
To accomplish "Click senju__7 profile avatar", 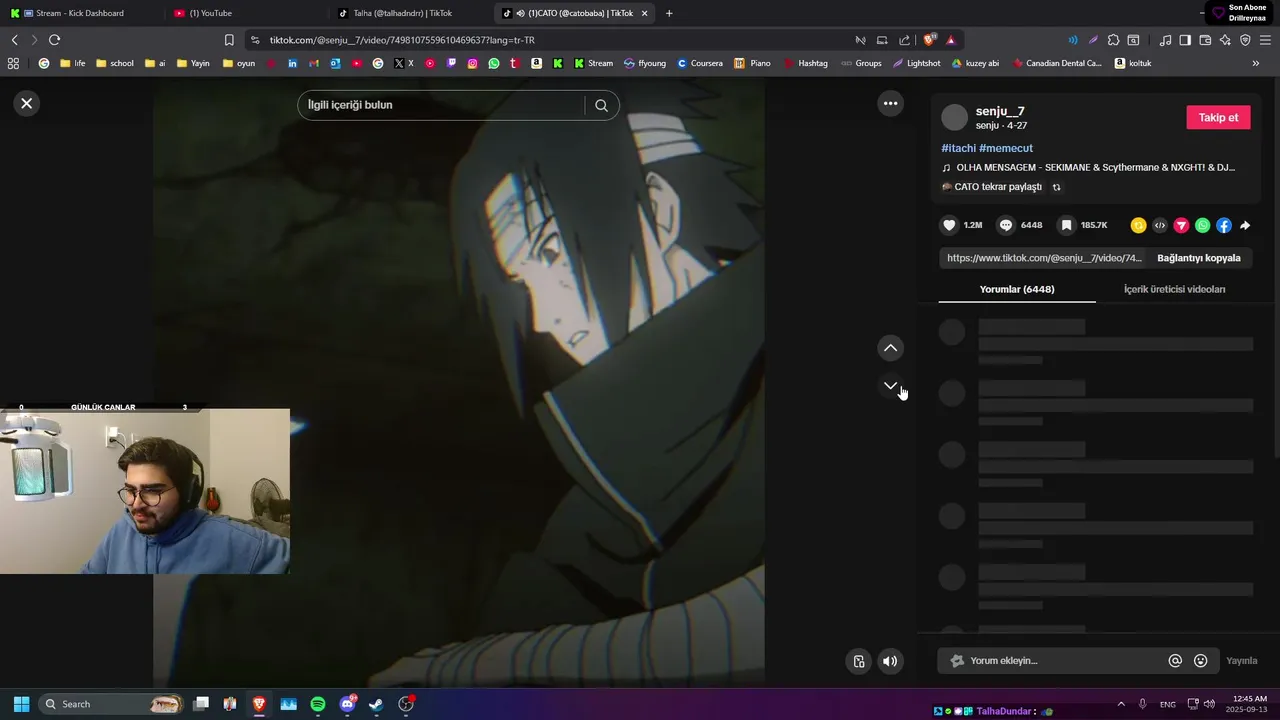I will (x=955, y=117).
